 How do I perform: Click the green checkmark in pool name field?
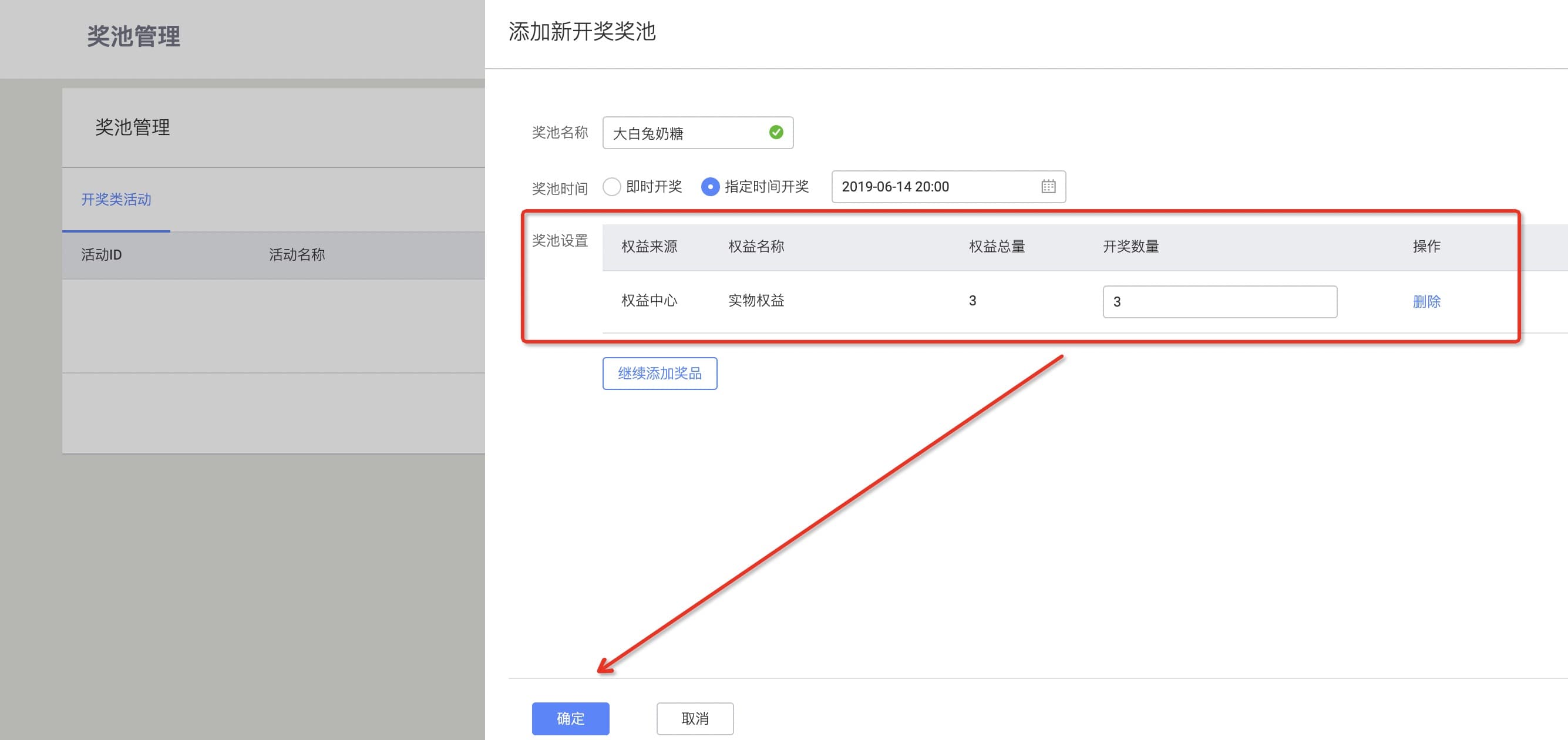coord(776,132)
